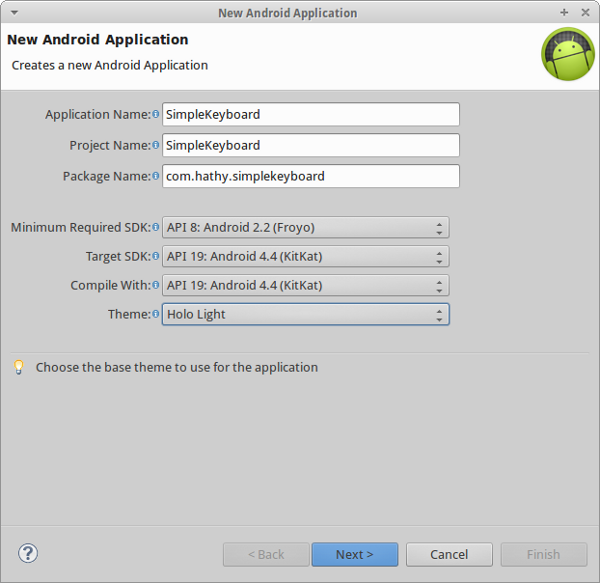
Task: Click the 'Package Name:' label
Action: (107, 176)
